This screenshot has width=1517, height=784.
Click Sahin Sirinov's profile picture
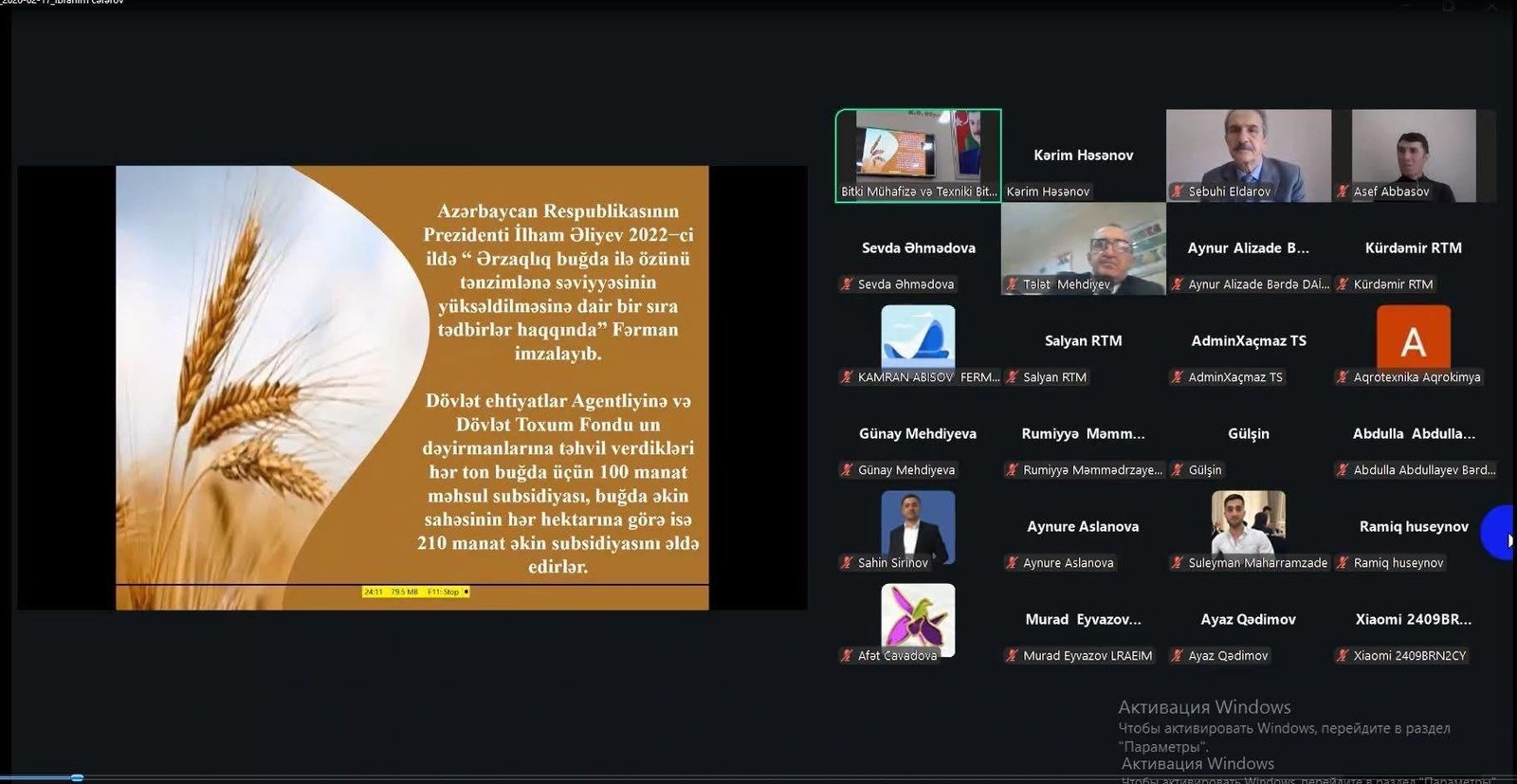[918, 523]
